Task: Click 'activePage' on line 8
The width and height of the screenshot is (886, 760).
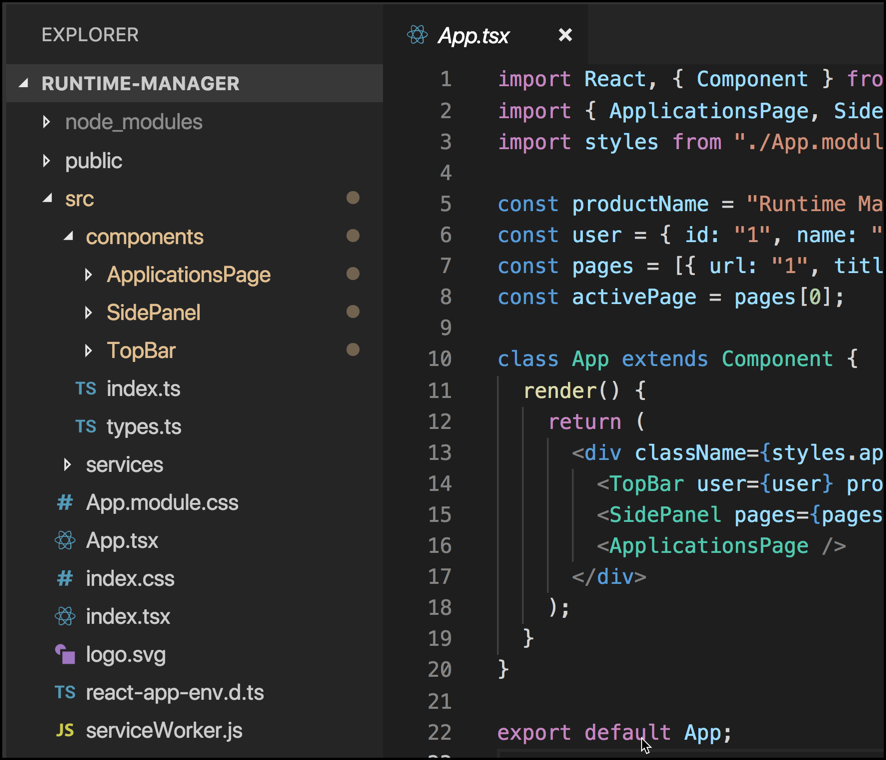Action: (x=634, y=297)
